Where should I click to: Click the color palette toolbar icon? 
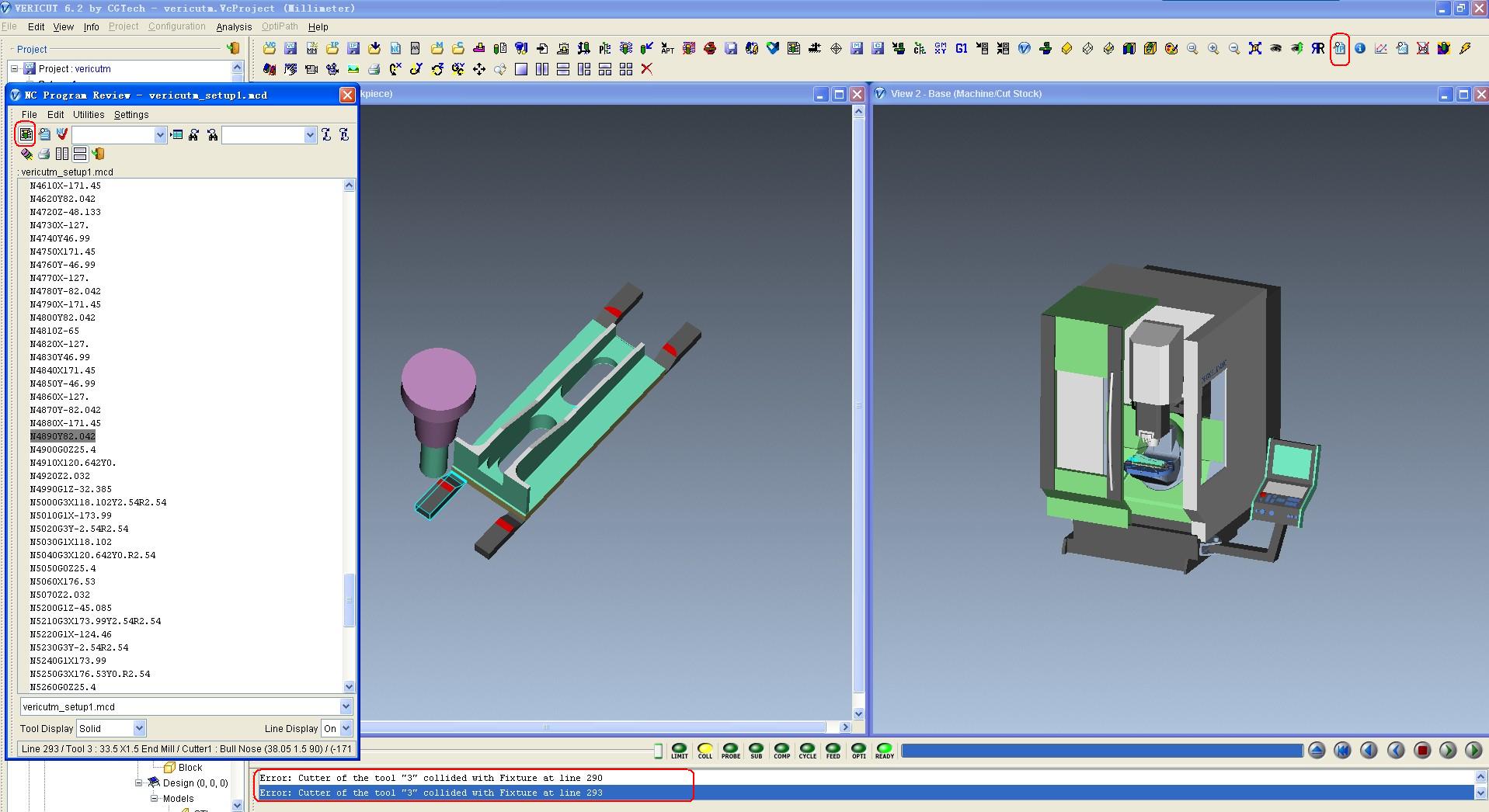1171,48
